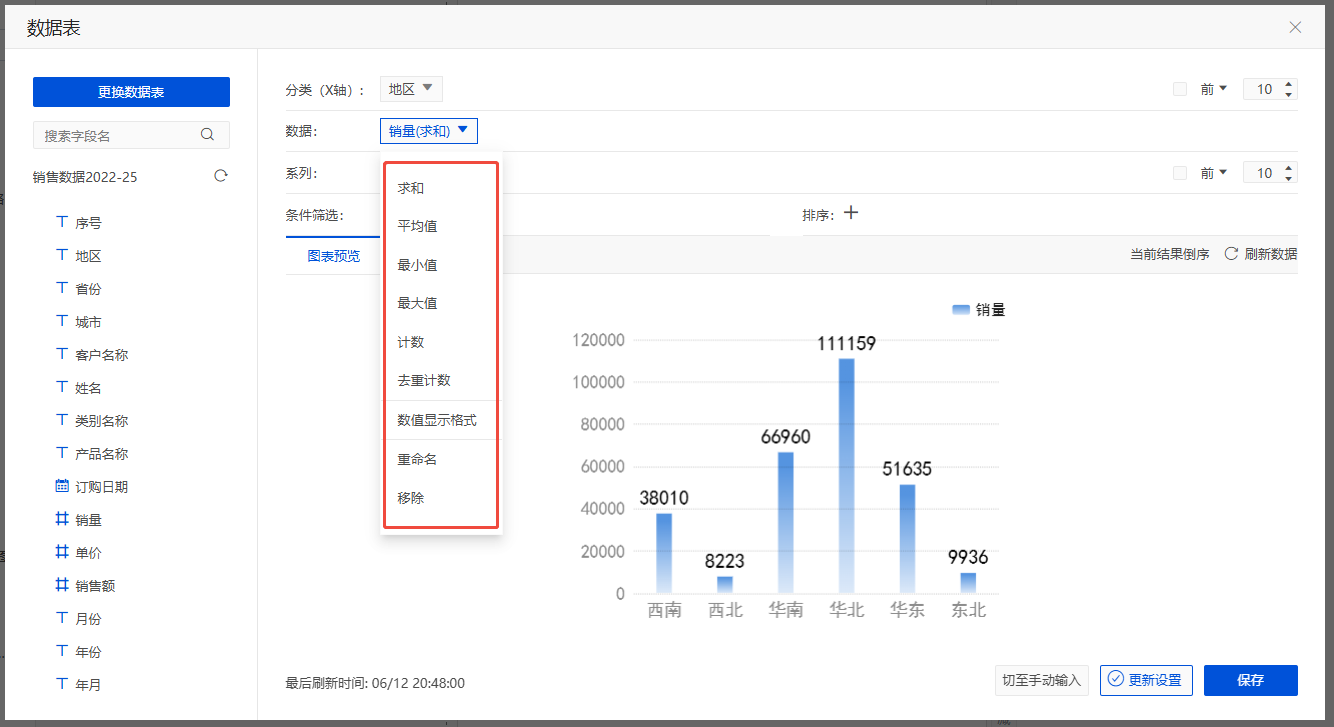This screenshot has height=727, width=1334.
Task: Open the 前 dropdown in 分类 row
Action: (1214, 89)
